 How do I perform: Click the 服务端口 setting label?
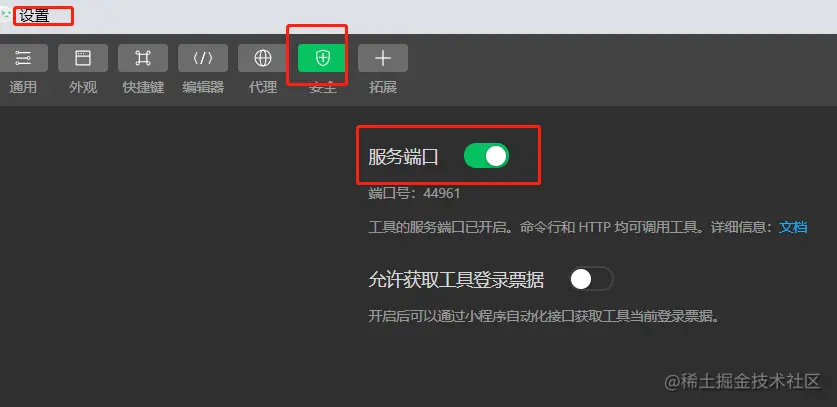tap(403, 157)
